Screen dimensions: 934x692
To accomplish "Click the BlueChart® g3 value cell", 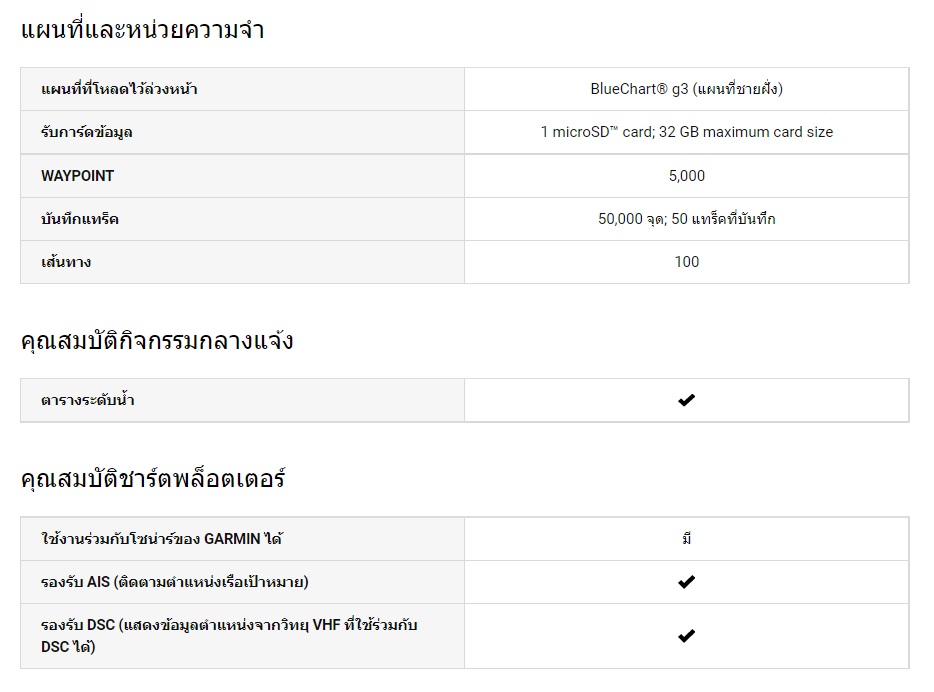I will pos(686,89).
